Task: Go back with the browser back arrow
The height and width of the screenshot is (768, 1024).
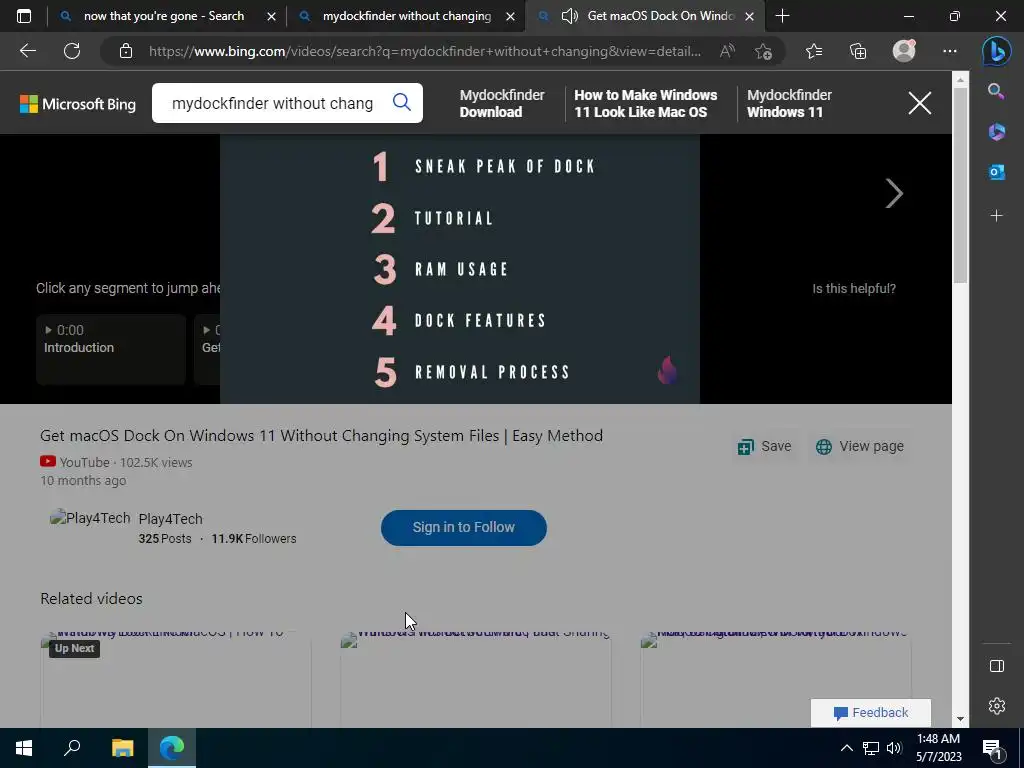Action: [28, 51]
